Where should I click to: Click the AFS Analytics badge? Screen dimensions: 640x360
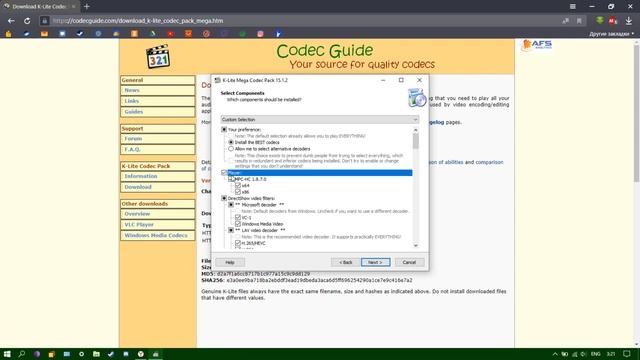[x=537, y=44]
